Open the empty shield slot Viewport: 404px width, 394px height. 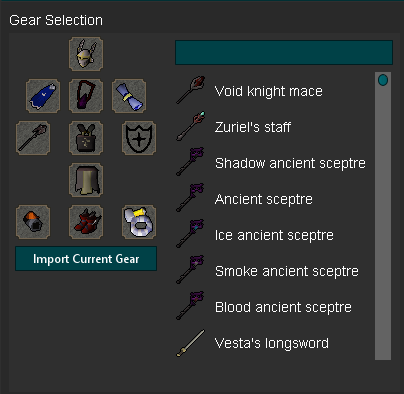coord(139,138)
